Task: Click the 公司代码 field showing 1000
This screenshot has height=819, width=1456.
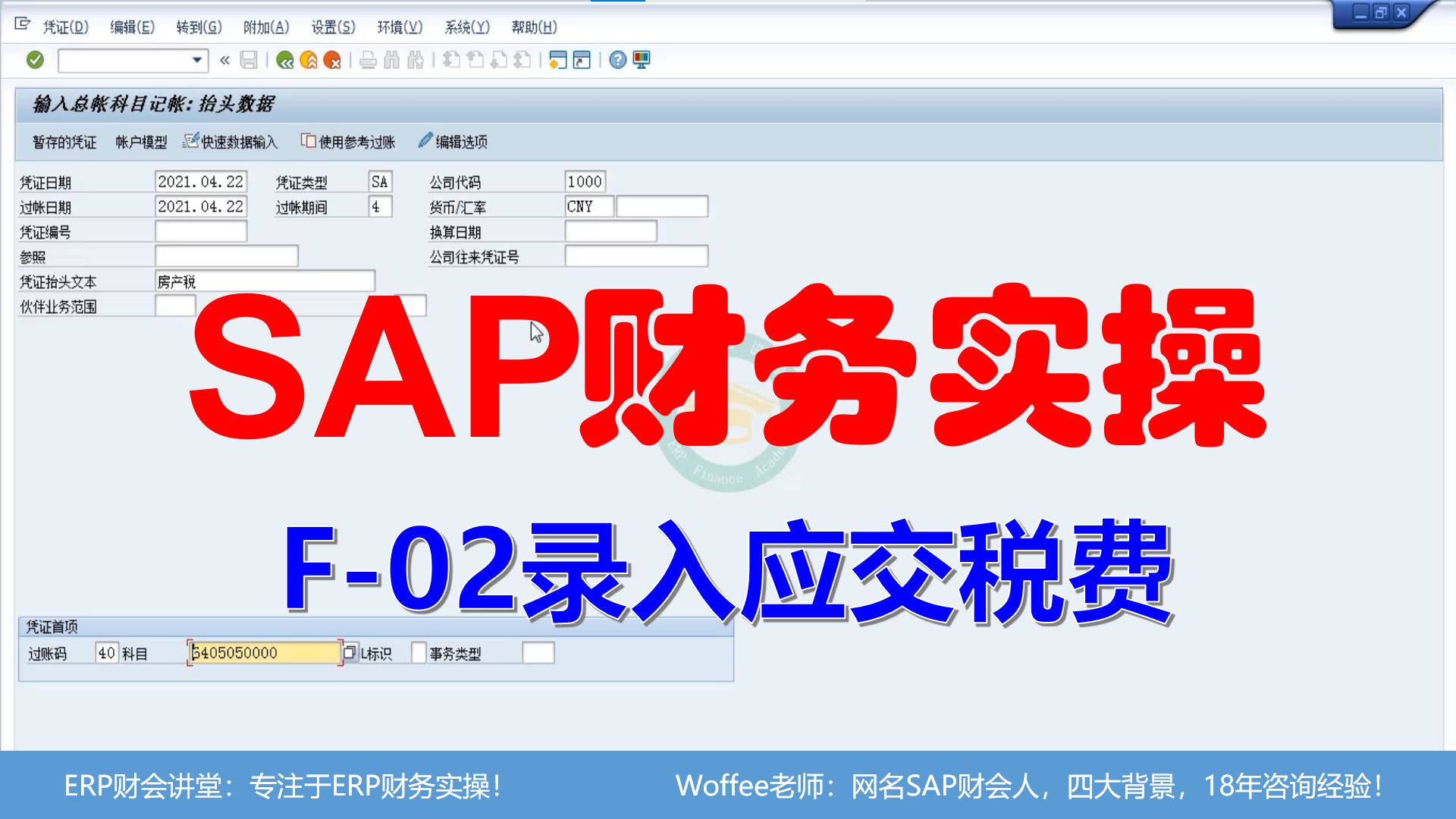Action: (x=585, y=182)
